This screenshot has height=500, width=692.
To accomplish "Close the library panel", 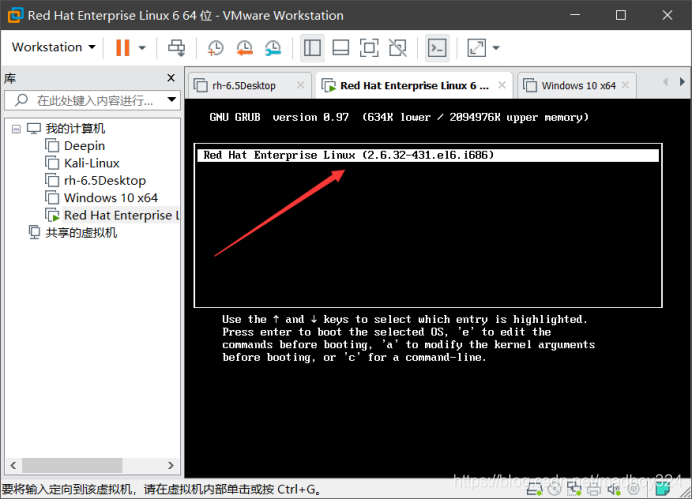I will point(171,78).
